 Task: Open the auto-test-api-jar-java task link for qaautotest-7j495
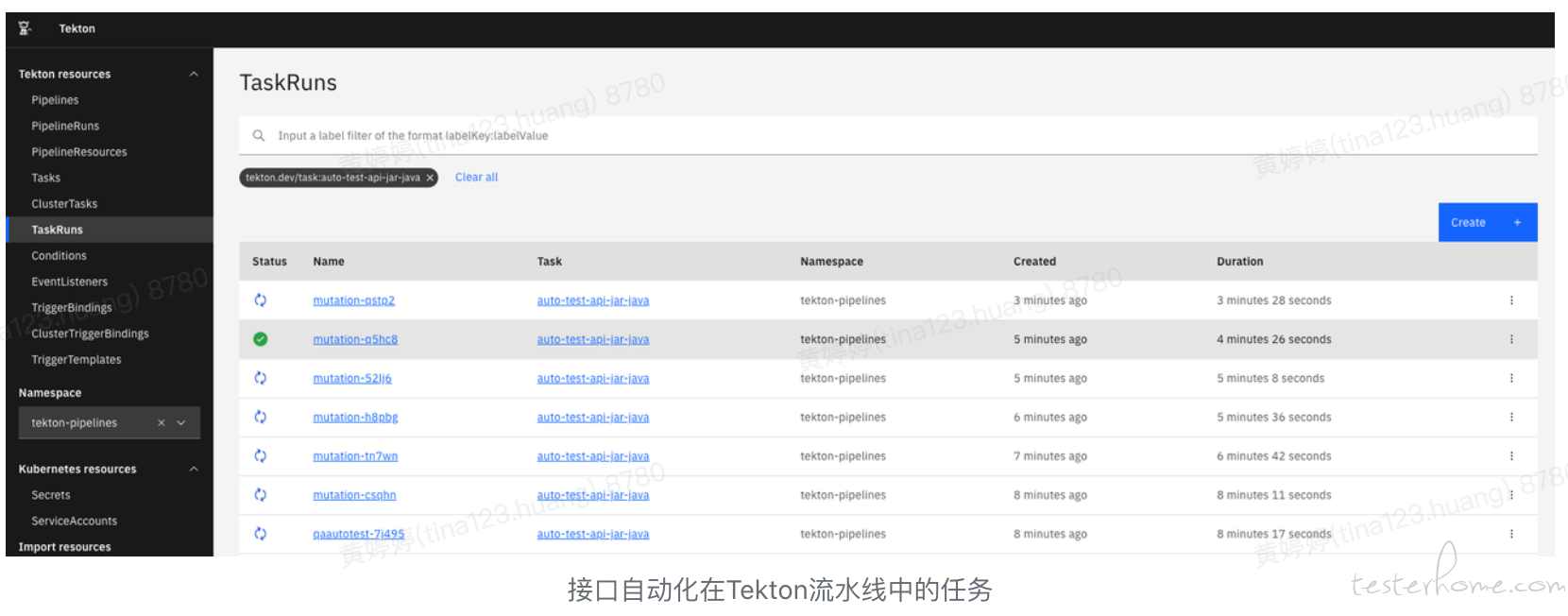593,534
